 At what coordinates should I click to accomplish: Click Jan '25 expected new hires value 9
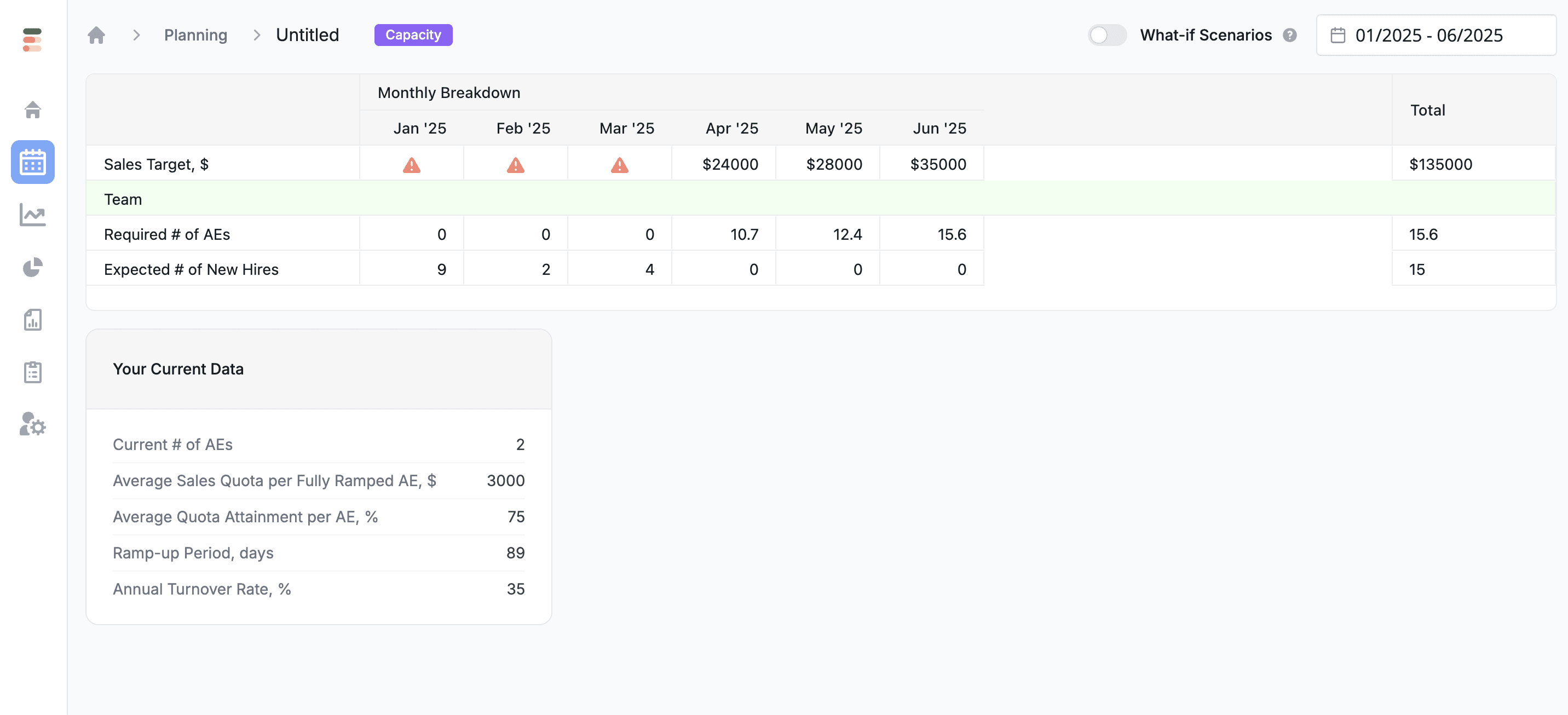click(441, 269)
